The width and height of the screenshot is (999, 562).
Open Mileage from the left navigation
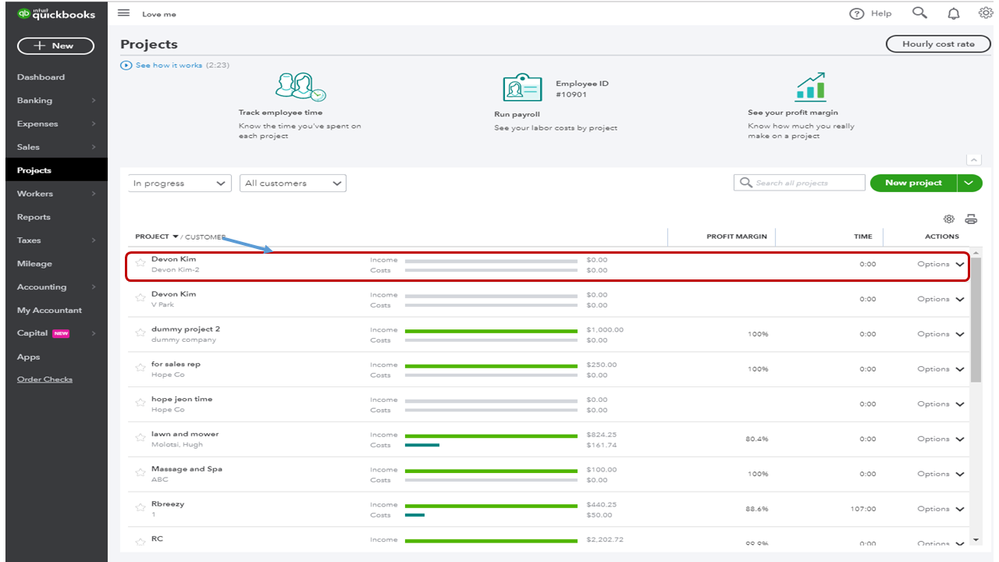tap(35, 264)
